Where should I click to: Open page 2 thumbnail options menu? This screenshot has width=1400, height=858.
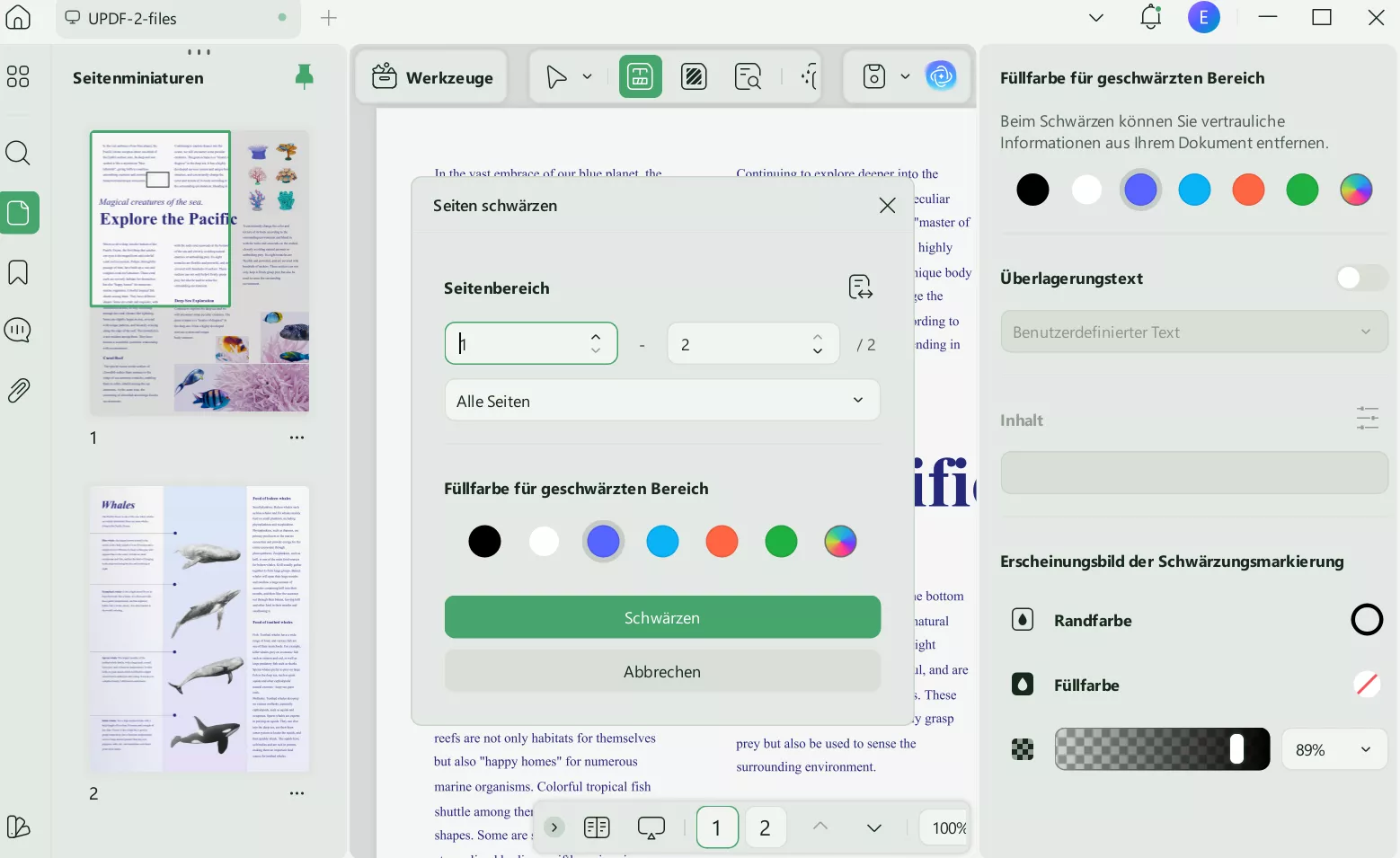297,793
